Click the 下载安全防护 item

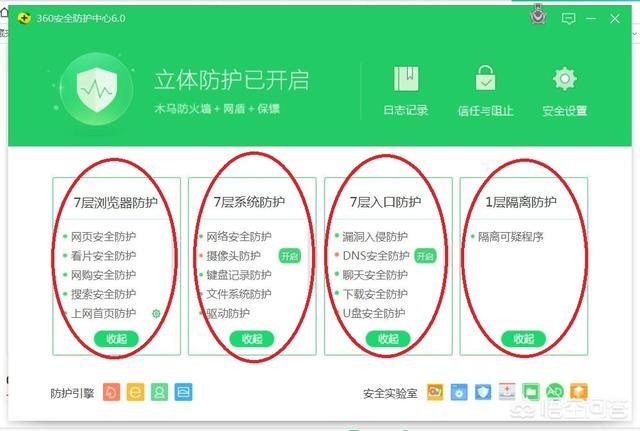pos(375,294)
